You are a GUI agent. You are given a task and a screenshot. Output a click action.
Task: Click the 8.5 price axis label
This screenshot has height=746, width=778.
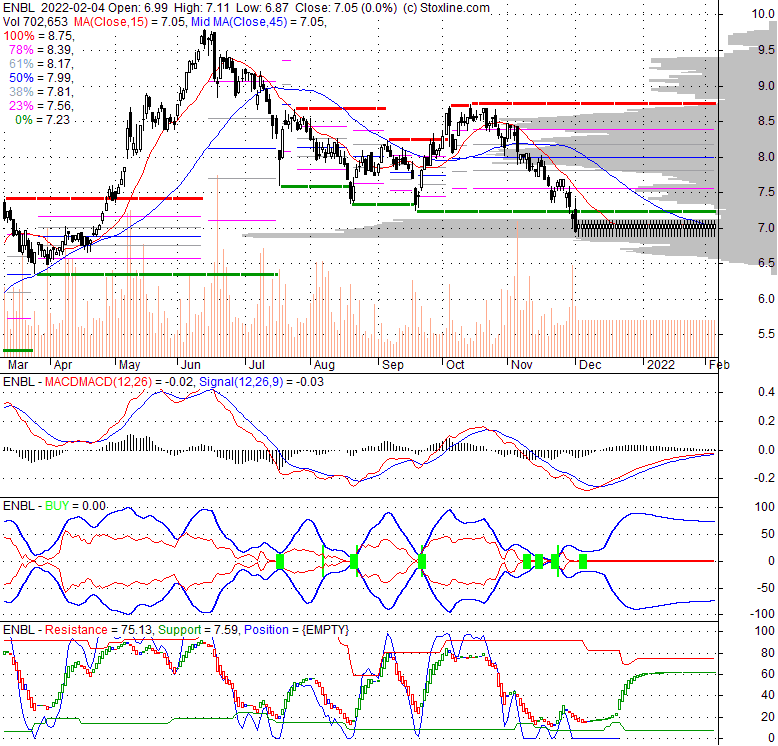click(766, 121)
